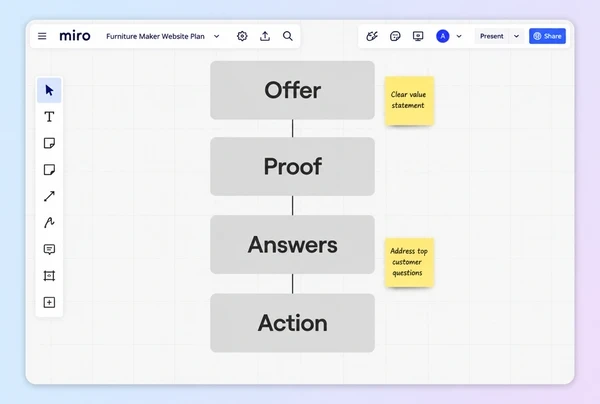Open the plus more tools button
The image size is (600, 404).
coord(49,302)
